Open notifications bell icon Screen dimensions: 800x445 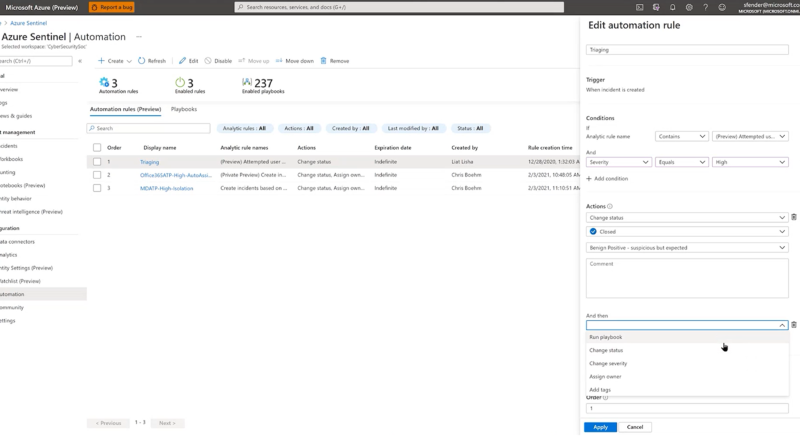[672, 7]
